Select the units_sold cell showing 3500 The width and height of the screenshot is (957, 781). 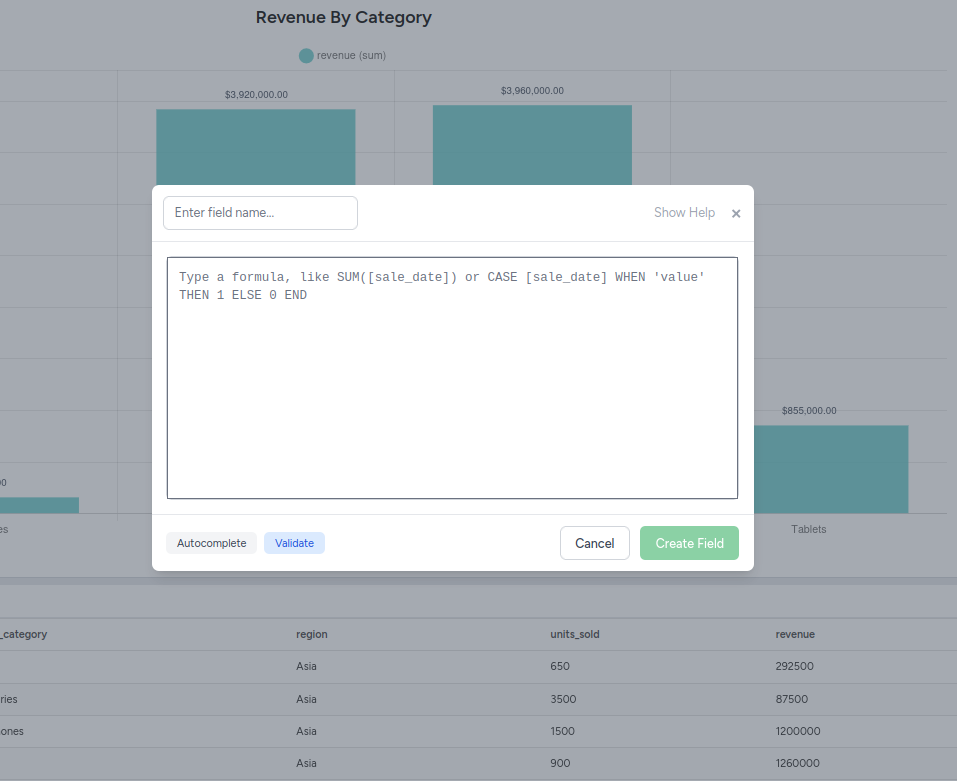[x=563, y=699]
